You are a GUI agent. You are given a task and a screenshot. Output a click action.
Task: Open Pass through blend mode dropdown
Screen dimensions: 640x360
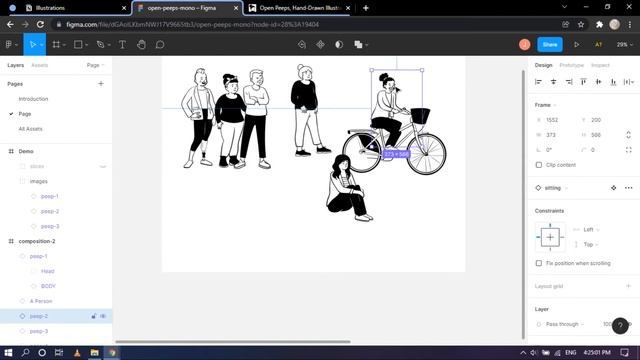click(x=564, y=324)
